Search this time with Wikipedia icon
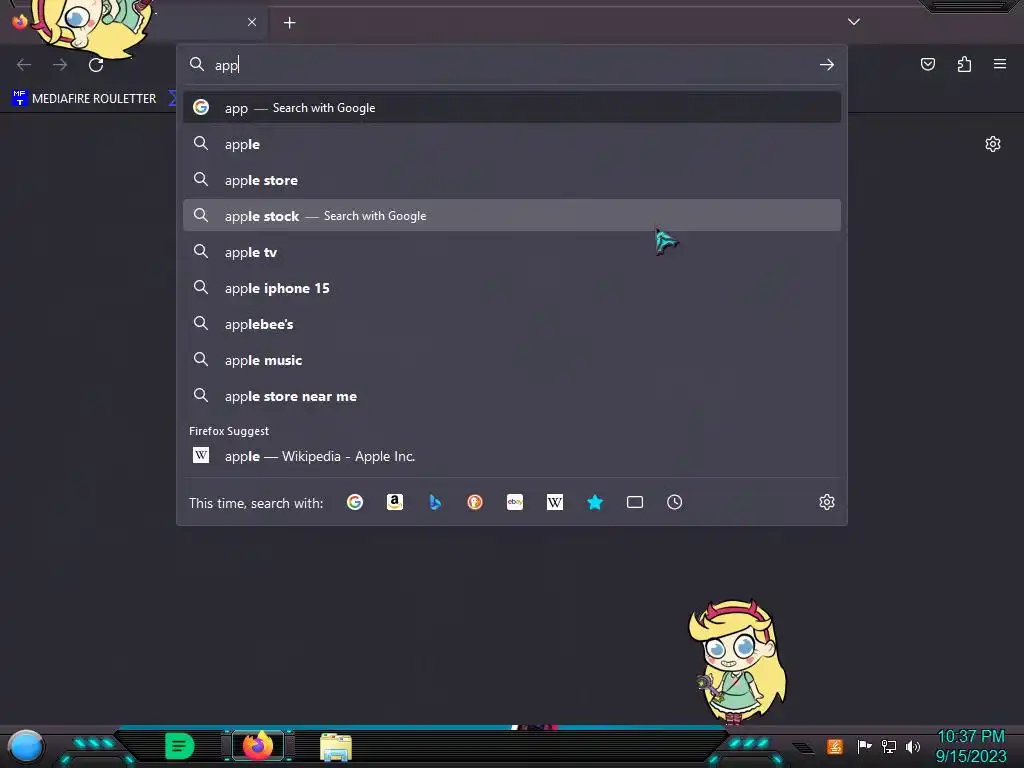 click(x=554, y=502)
